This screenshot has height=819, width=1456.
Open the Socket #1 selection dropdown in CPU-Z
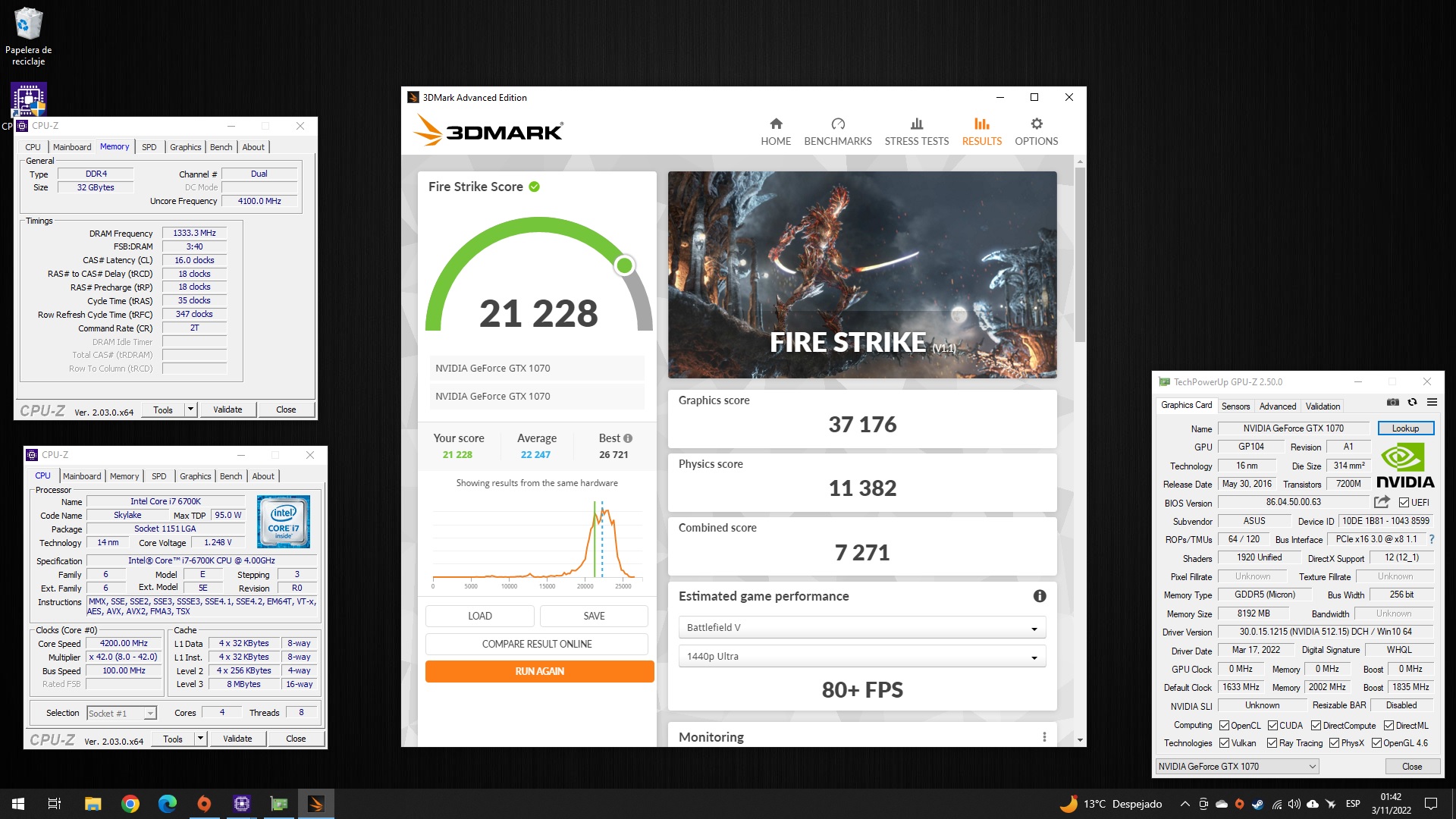tap(121, 714)
